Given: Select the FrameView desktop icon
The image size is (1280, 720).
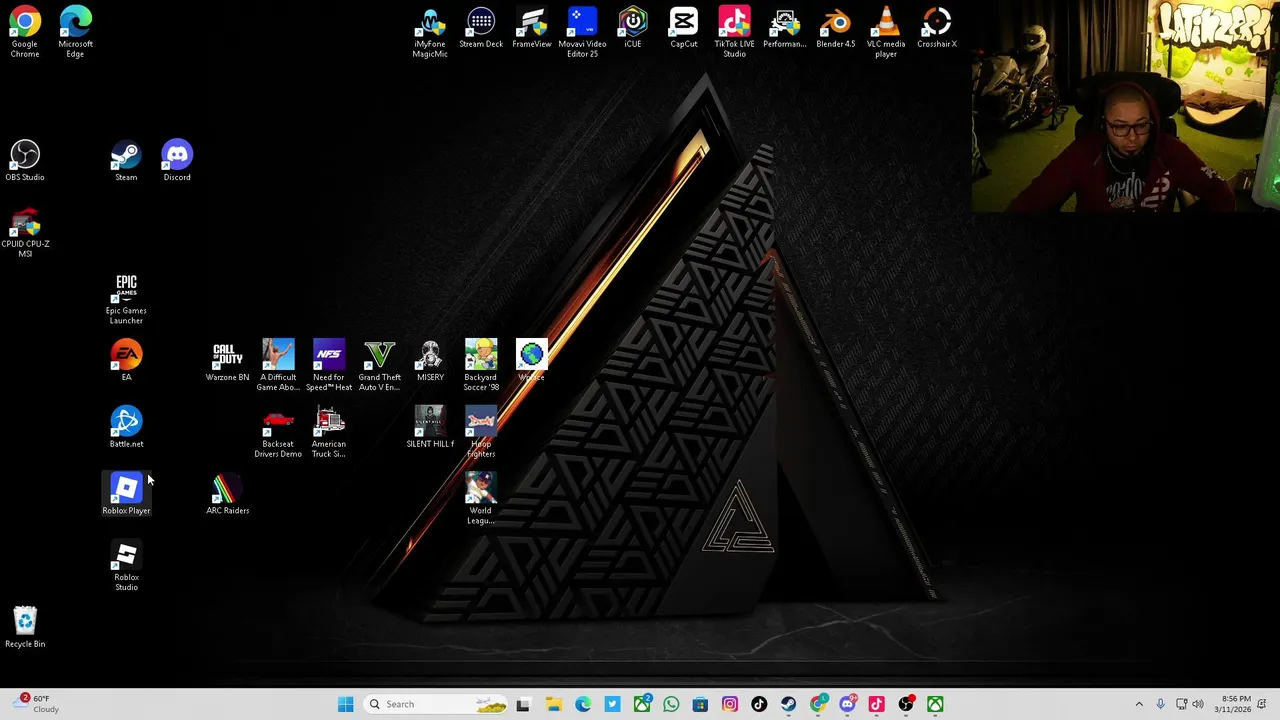Looking at the screenshot, I should pyautogui.click(x=532, y=27).
